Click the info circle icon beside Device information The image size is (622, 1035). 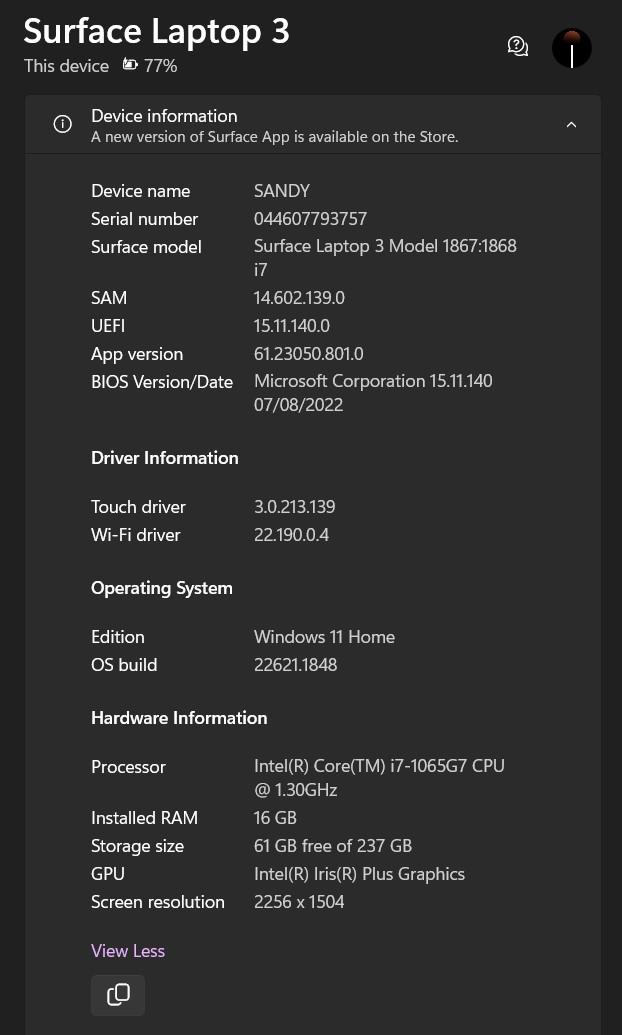[x=63, y=124]
